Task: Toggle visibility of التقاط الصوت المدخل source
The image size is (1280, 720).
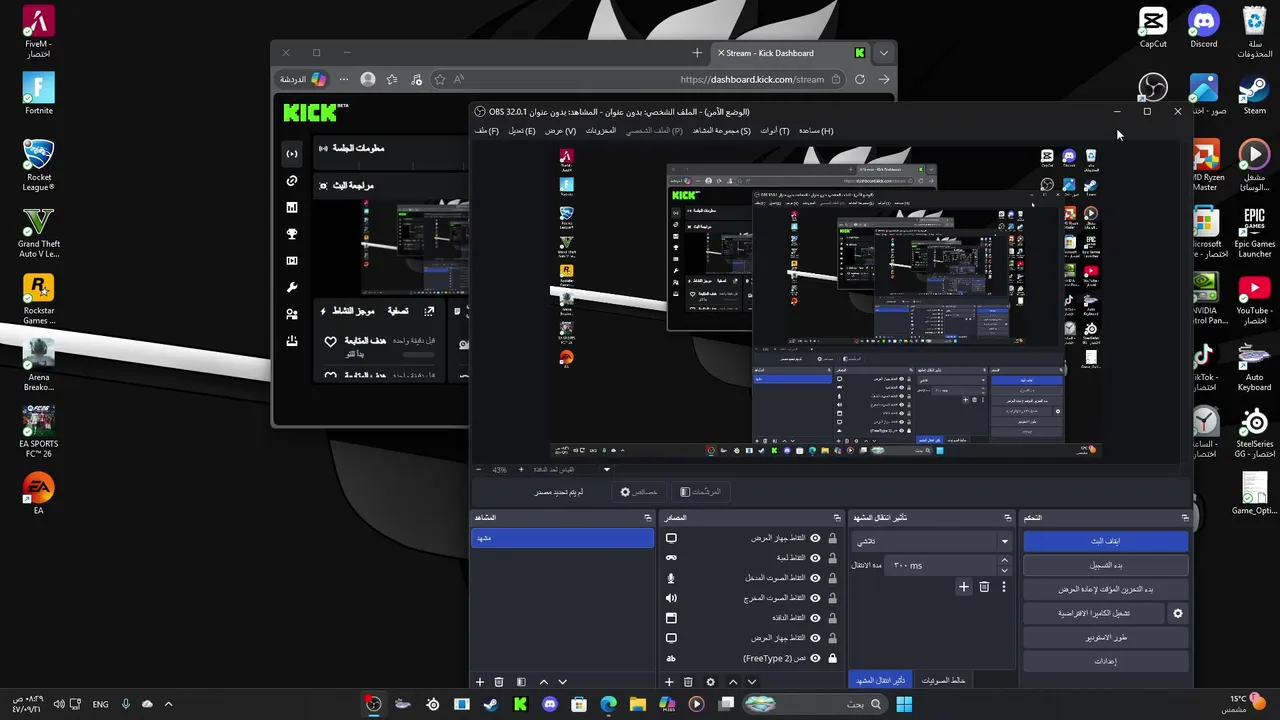Action: tap(815, 578)
